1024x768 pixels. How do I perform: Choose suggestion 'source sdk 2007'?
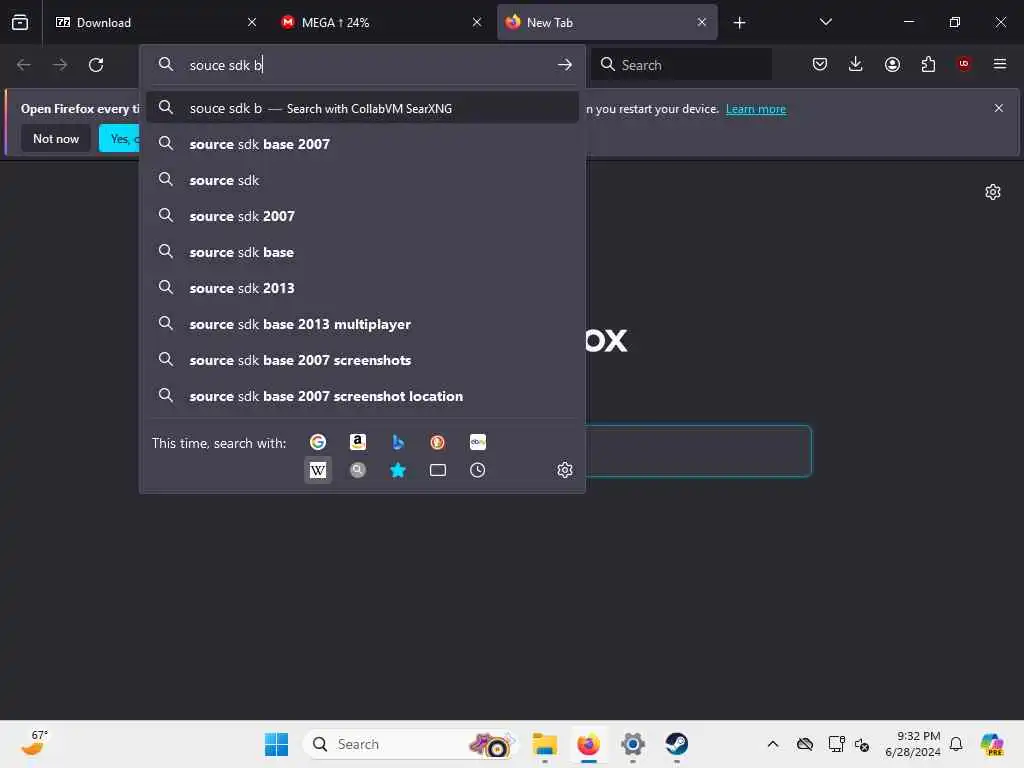click(x=362, y=216)
